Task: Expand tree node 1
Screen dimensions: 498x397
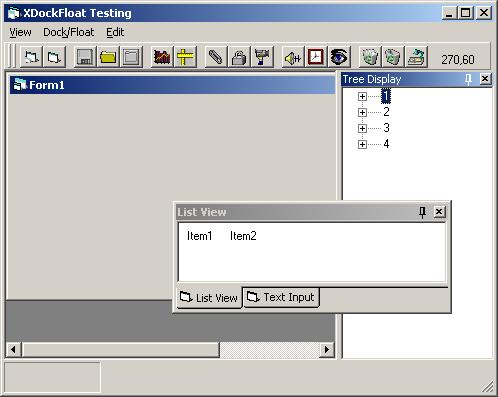Action: click(362, 96)
